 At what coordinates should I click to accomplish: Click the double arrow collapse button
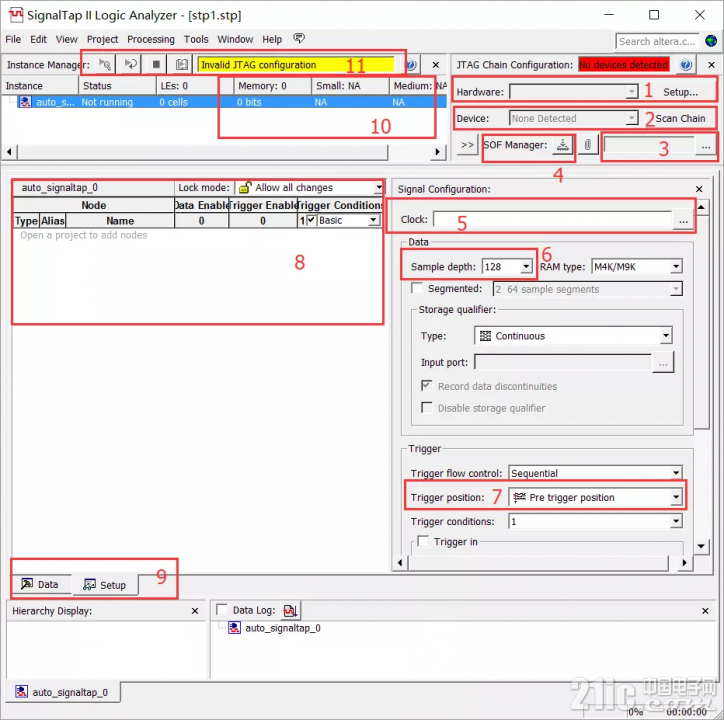[x=467, y=145]
